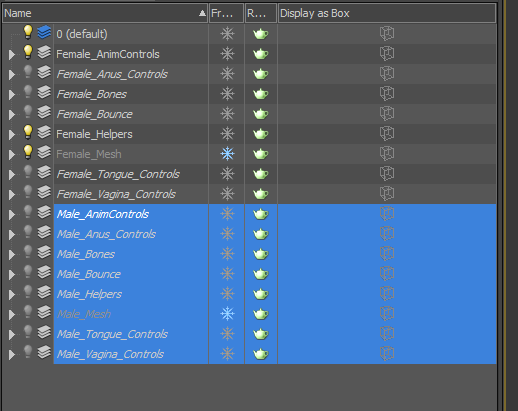Show Male_Mesh layer via lightbulb
Viewport: 518px width, 411px height.
pyautogui.click(x=28, y=312)
